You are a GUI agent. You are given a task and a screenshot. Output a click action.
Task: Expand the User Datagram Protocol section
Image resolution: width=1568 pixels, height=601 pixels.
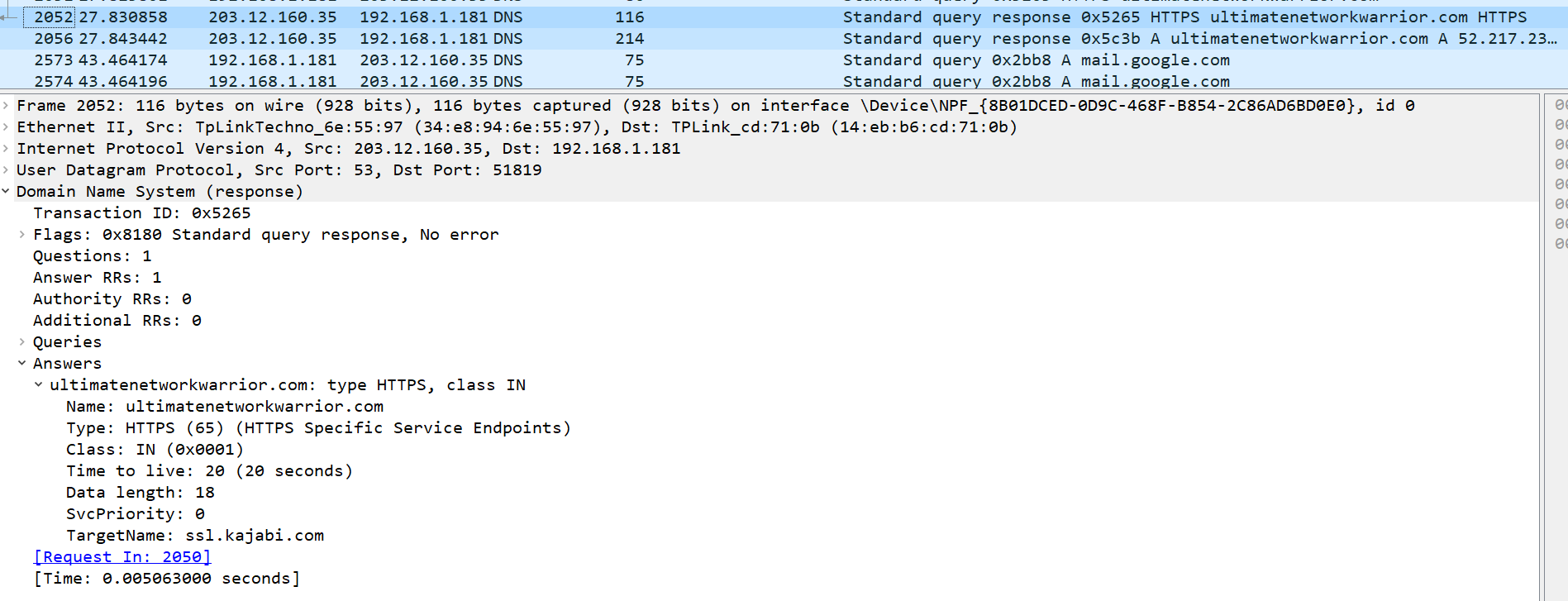click(x=6, y=170)
